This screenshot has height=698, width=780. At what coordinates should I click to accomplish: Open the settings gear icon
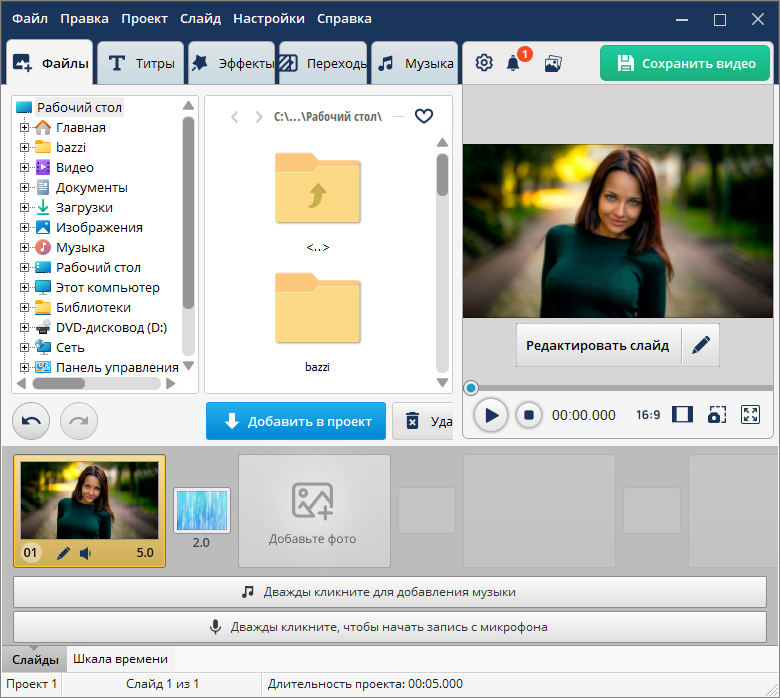coord(484,63)
